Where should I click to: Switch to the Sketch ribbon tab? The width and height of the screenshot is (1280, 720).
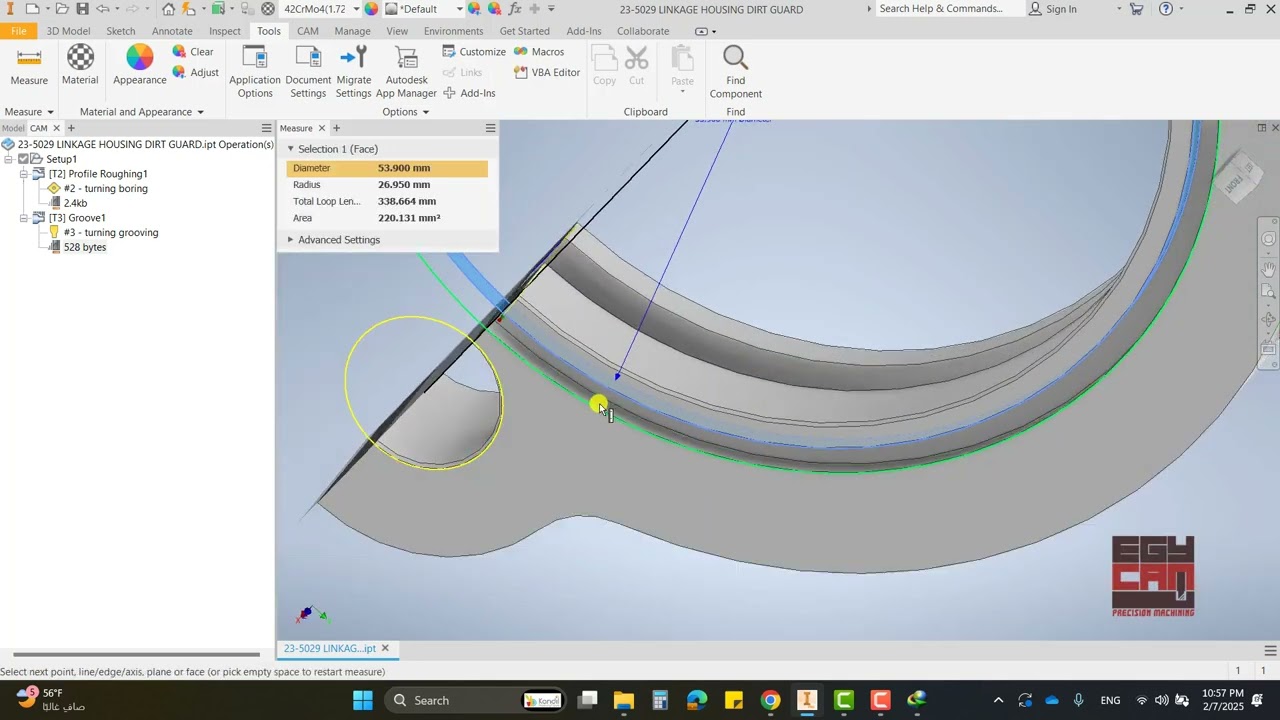(121, 31)
